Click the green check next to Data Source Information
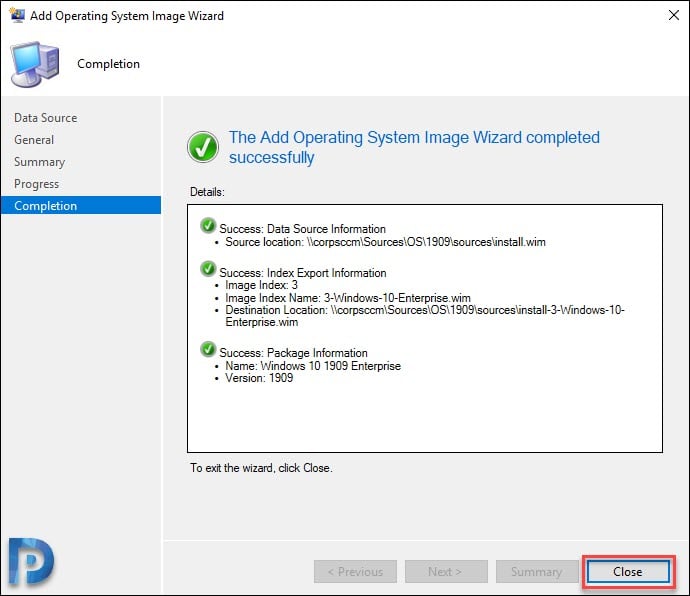The height and width of the screenshot is (596, 690). pyautogui.click(x=208, y=225)
